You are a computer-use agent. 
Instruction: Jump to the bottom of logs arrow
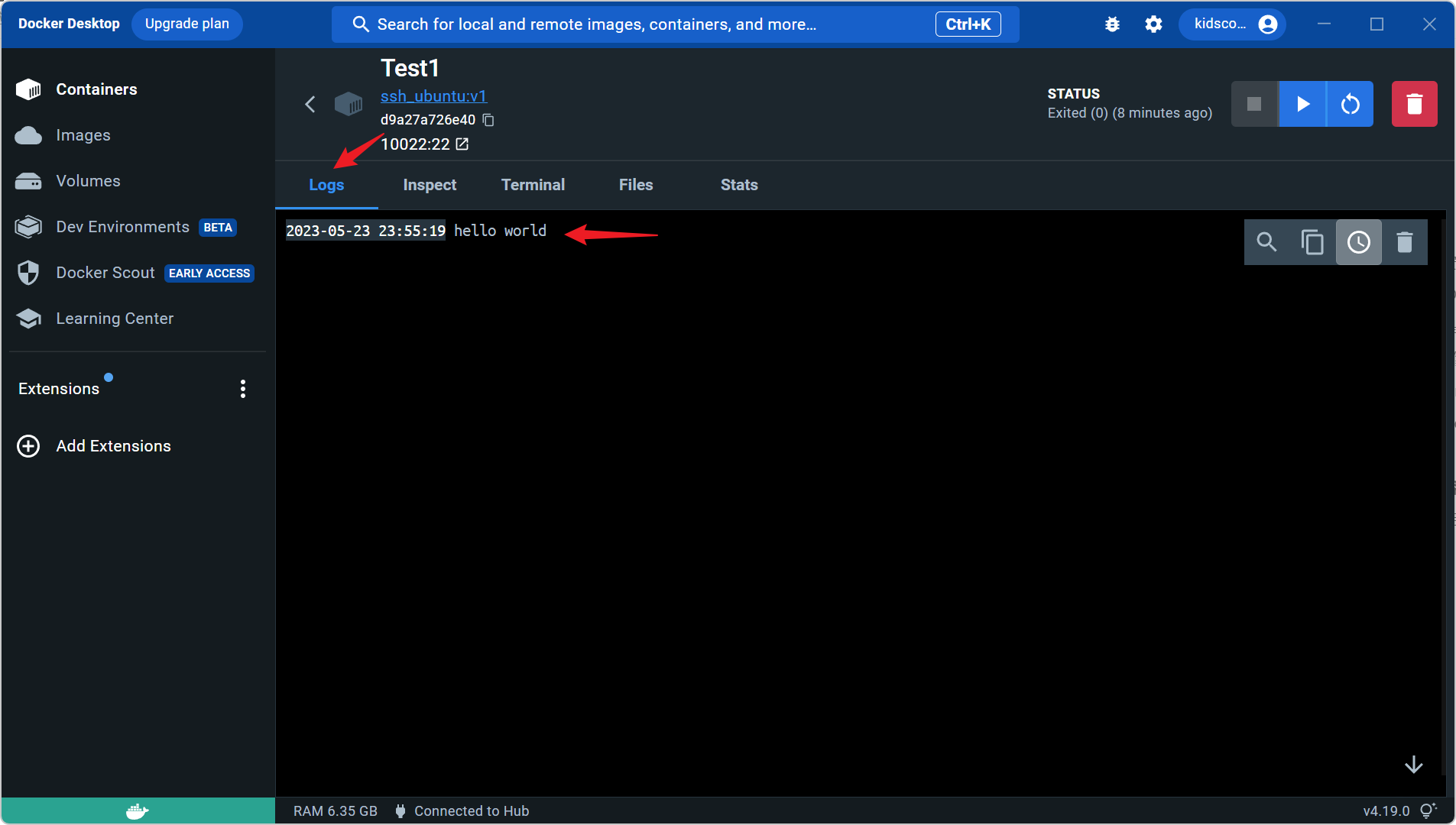pyautogui.click(x=1413, y=765)
